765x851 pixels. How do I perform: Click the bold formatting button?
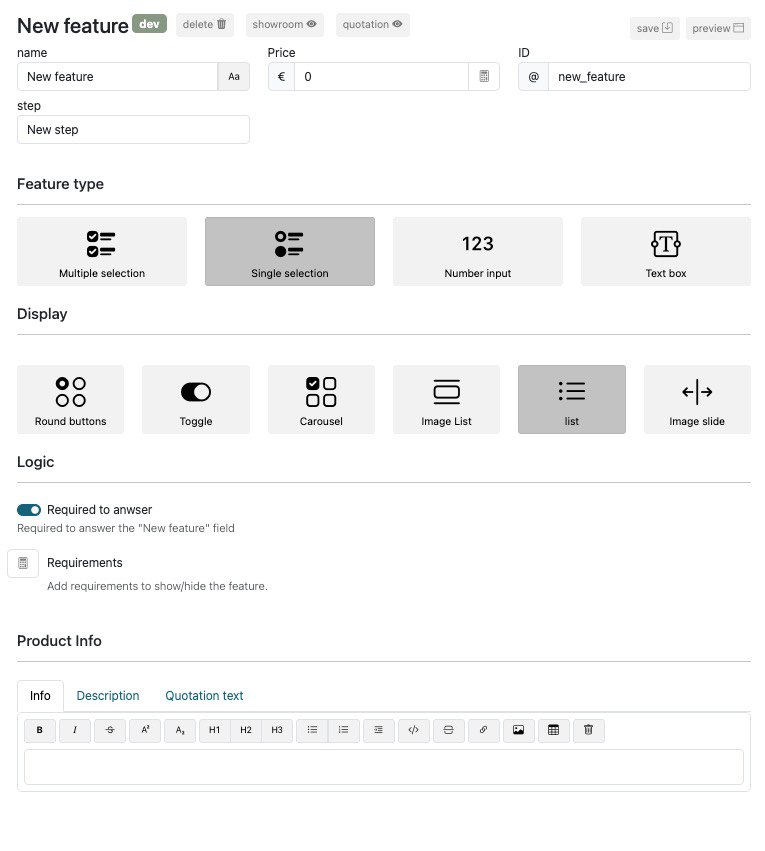coord(39,730)
